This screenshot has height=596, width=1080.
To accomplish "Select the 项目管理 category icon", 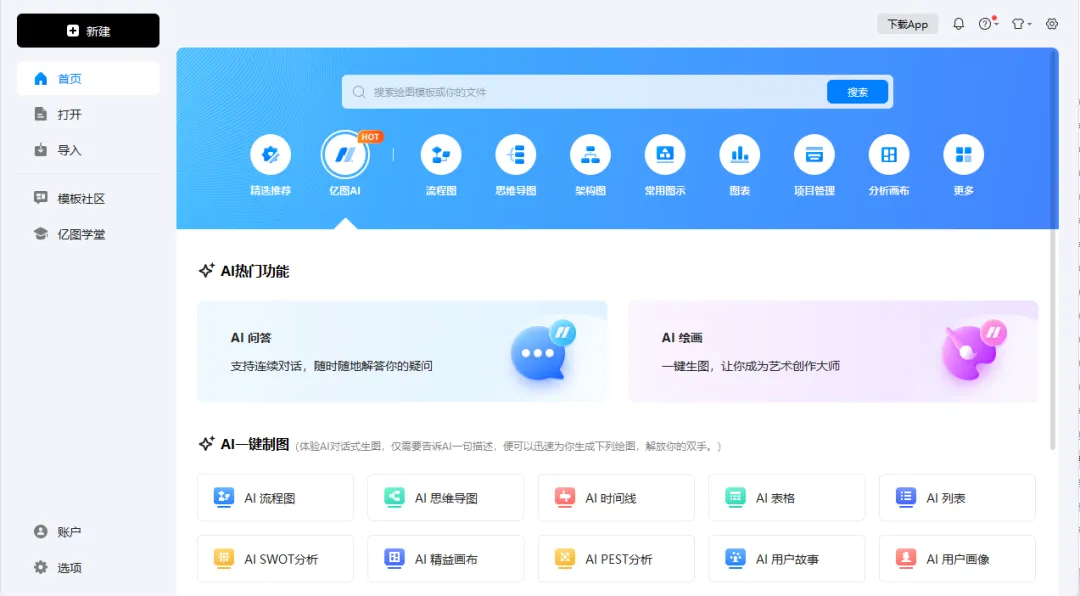I will click(814, 154).
